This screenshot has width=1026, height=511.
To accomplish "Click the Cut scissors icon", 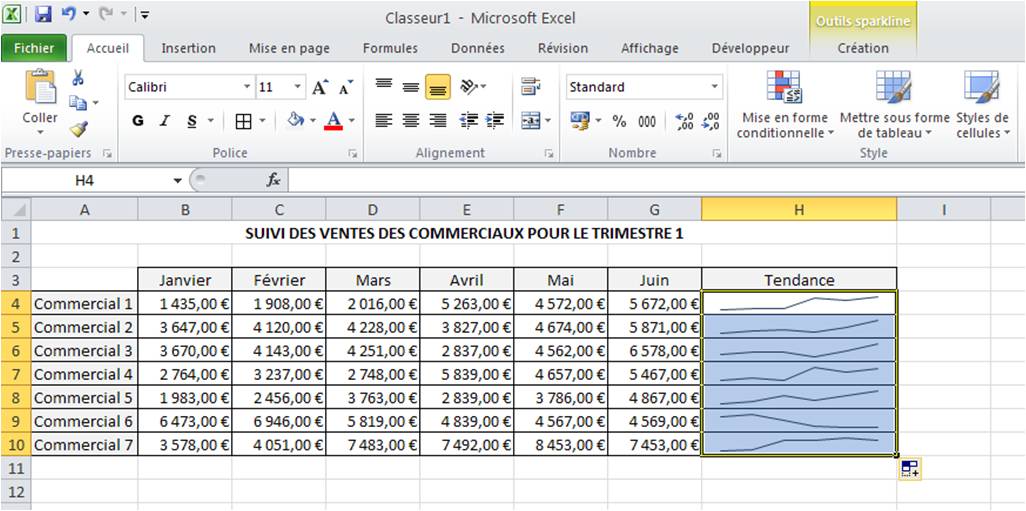I will [78, 78].
